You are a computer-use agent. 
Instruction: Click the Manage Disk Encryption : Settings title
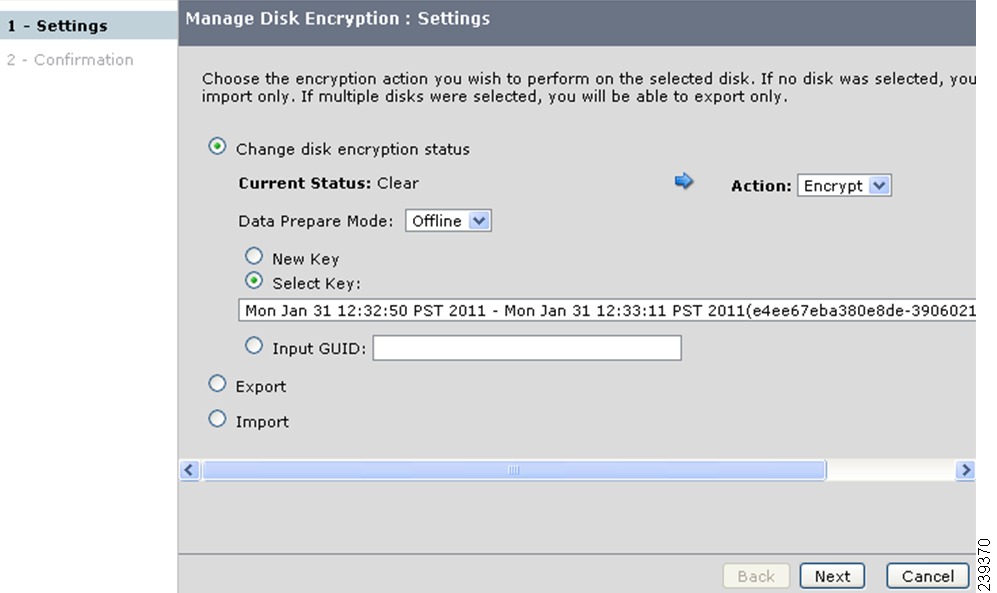338,18
